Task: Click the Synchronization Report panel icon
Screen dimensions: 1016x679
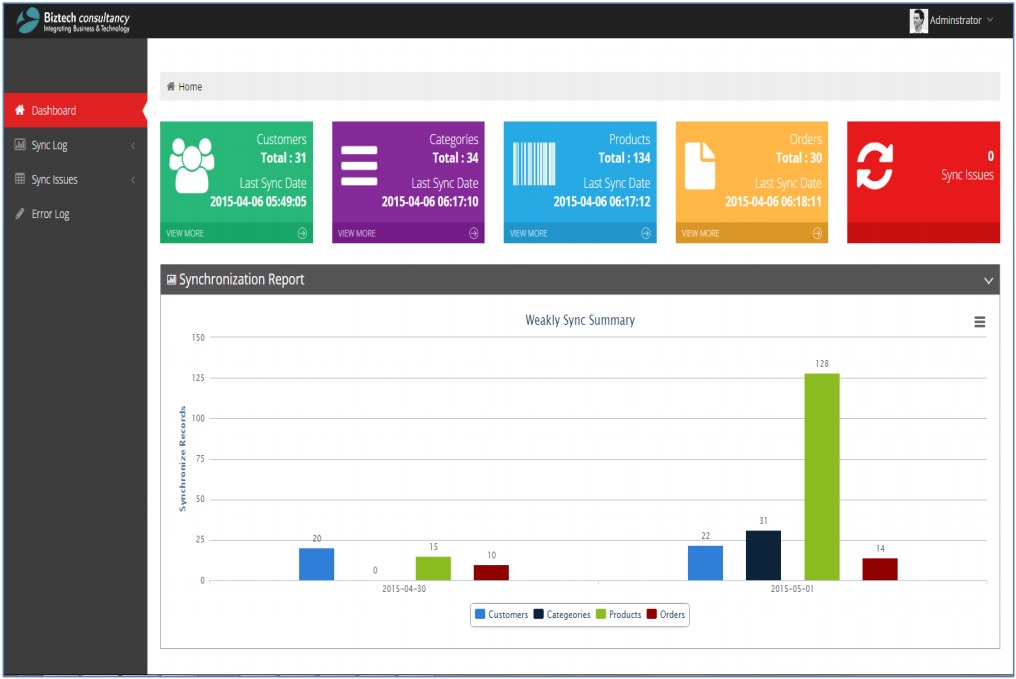Action: [x=172, y=280]
